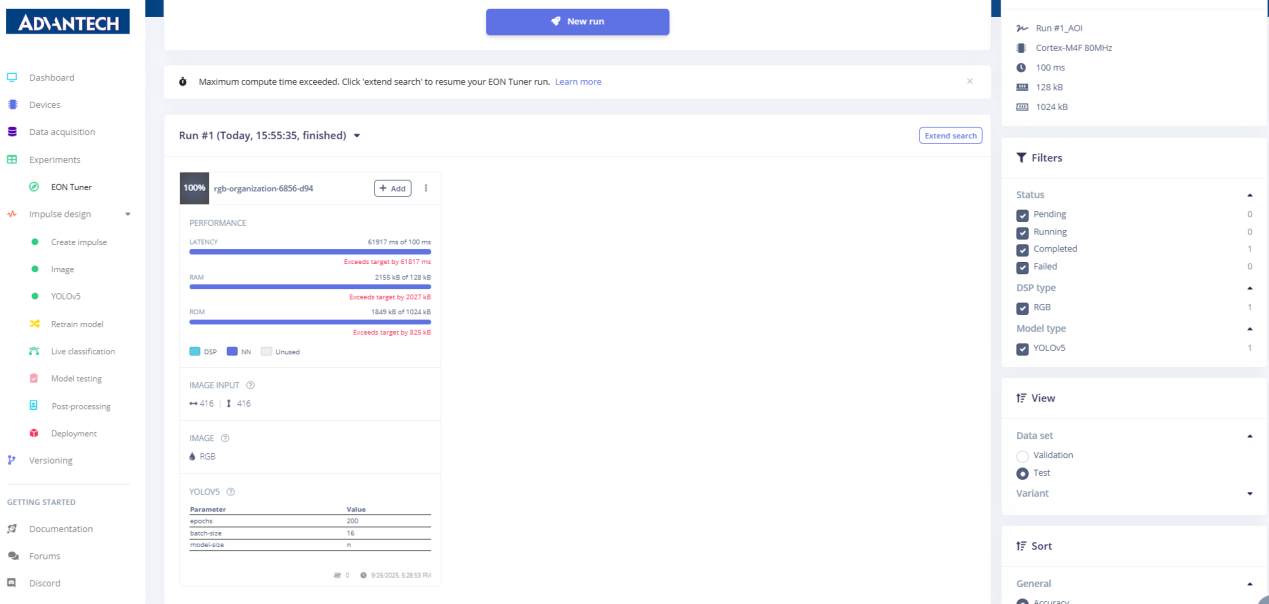The image size is (1269, 604).
Task: Collapse the General sort section
Action: point(1249,584)
